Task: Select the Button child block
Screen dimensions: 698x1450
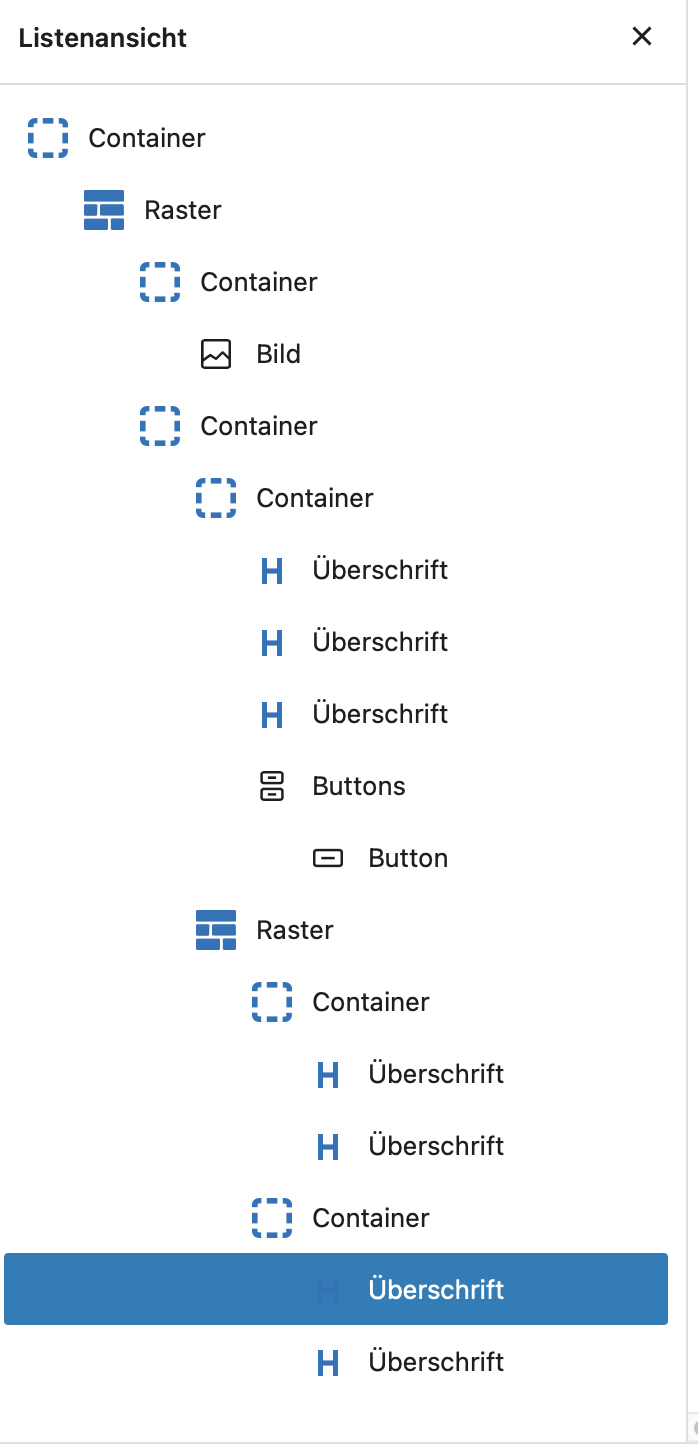Action: (x=408, y=858)
